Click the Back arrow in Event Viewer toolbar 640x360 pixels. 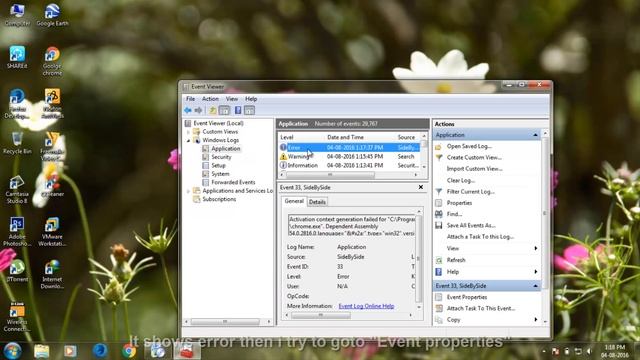(x=188, y=110)
